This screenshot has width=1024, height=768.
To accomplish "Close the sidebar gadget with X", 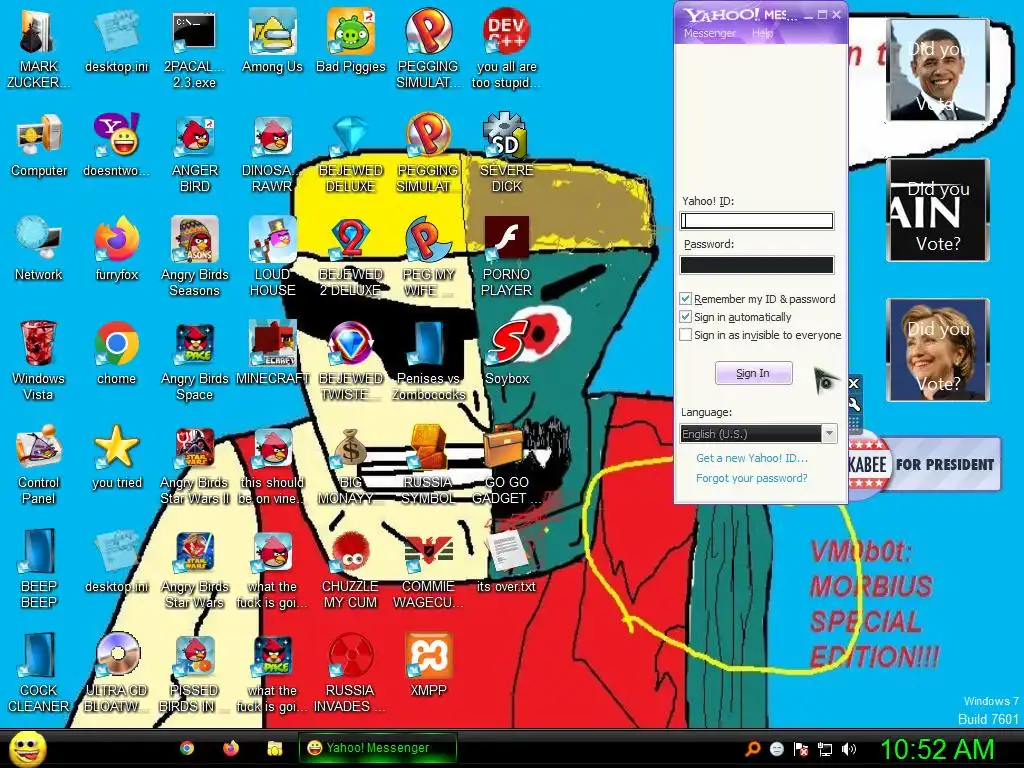I will [x=854, y=383].
